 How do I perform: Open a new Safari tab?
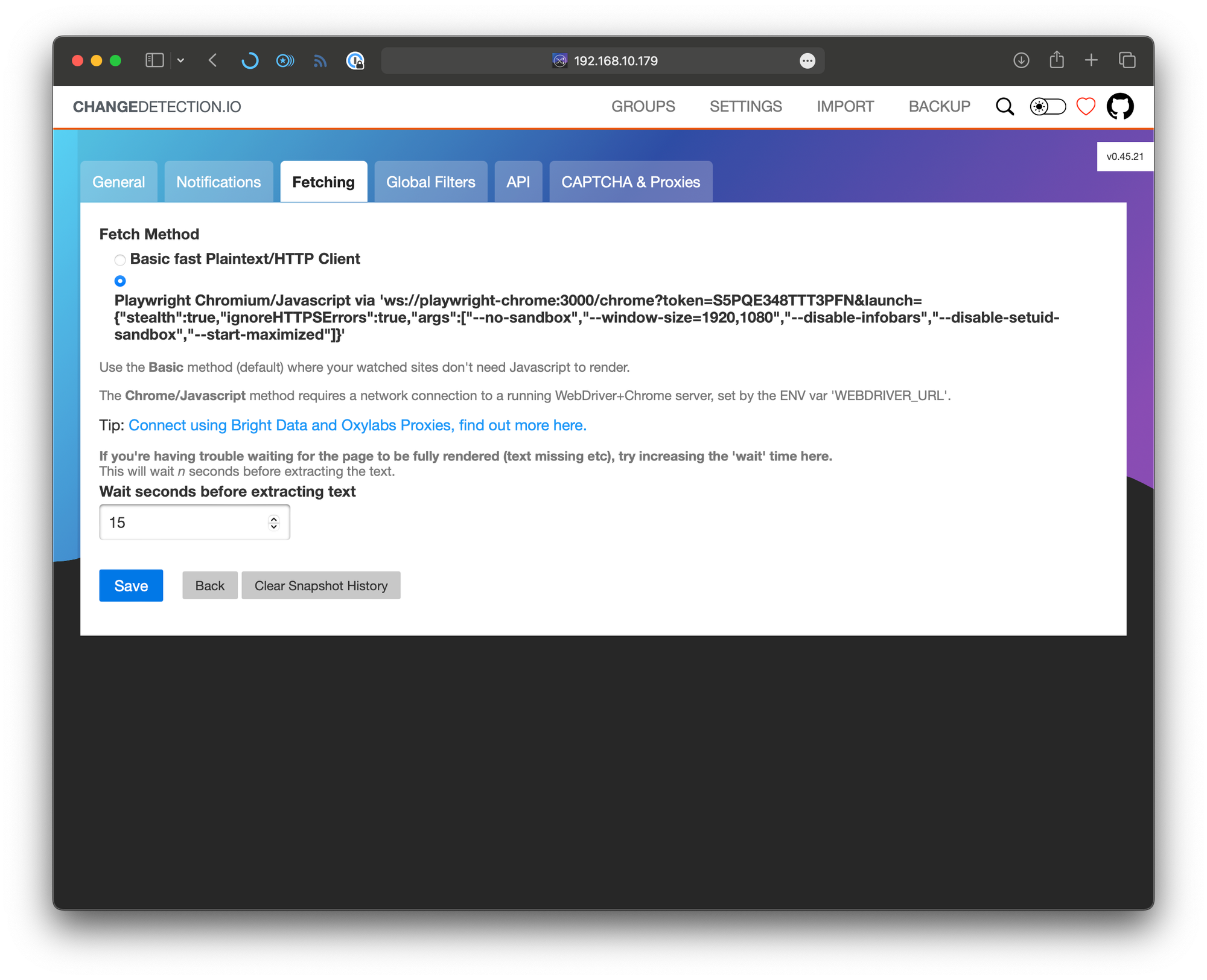coord(1091,60)
